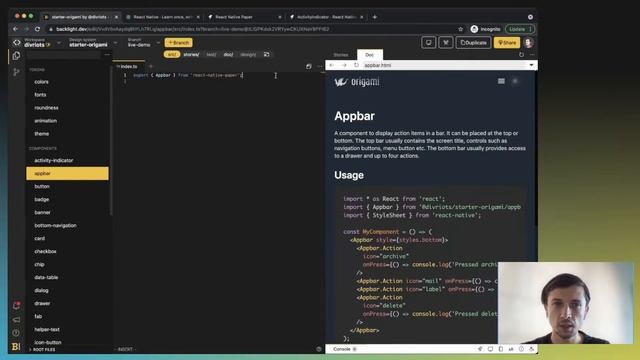
Task: Switch to React Native Learn once tab
Action: [x=163, y=17]
